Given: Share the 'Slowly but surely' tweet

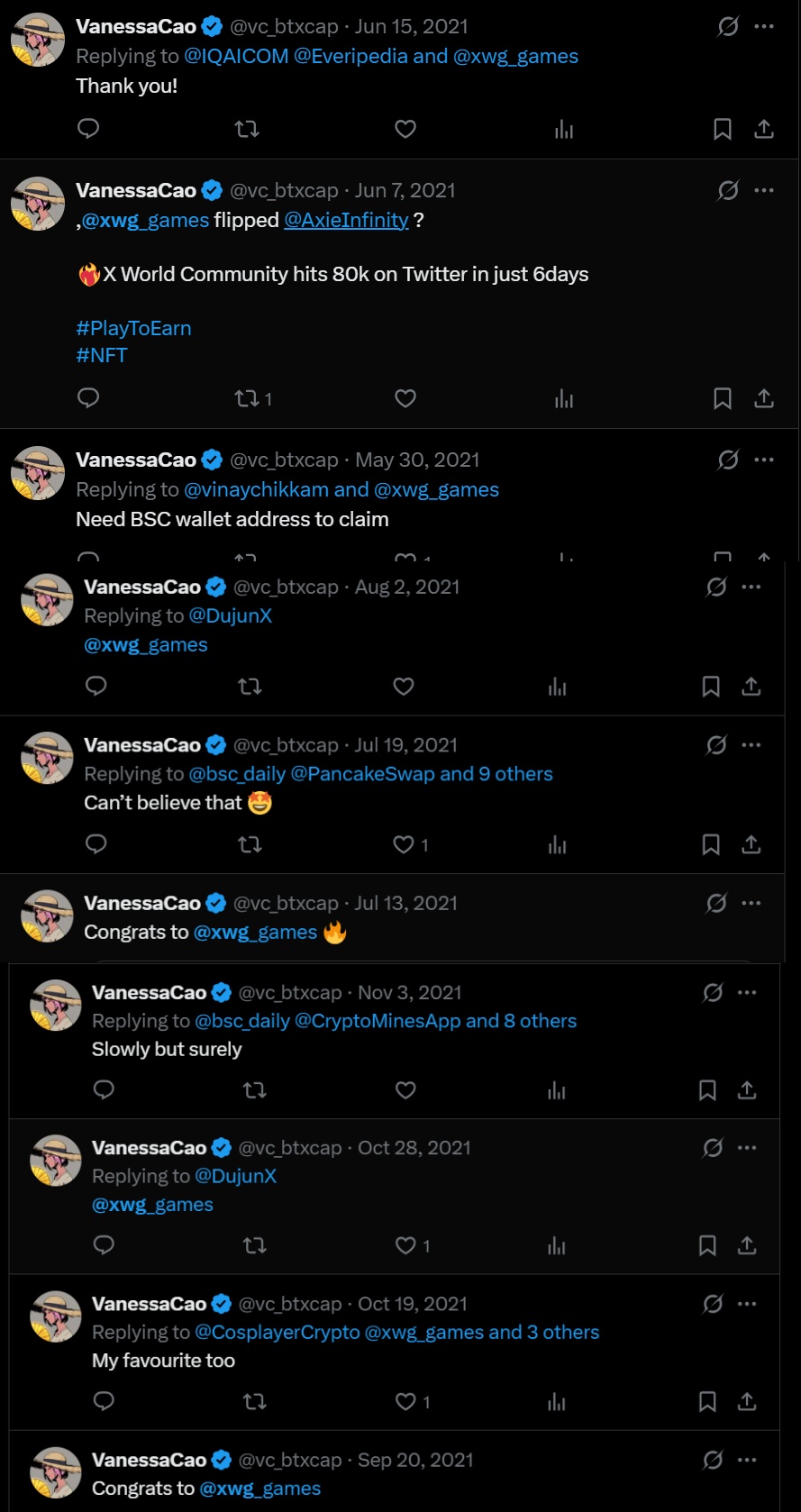Looking at the screenshot, I should tap(747, 1090).
